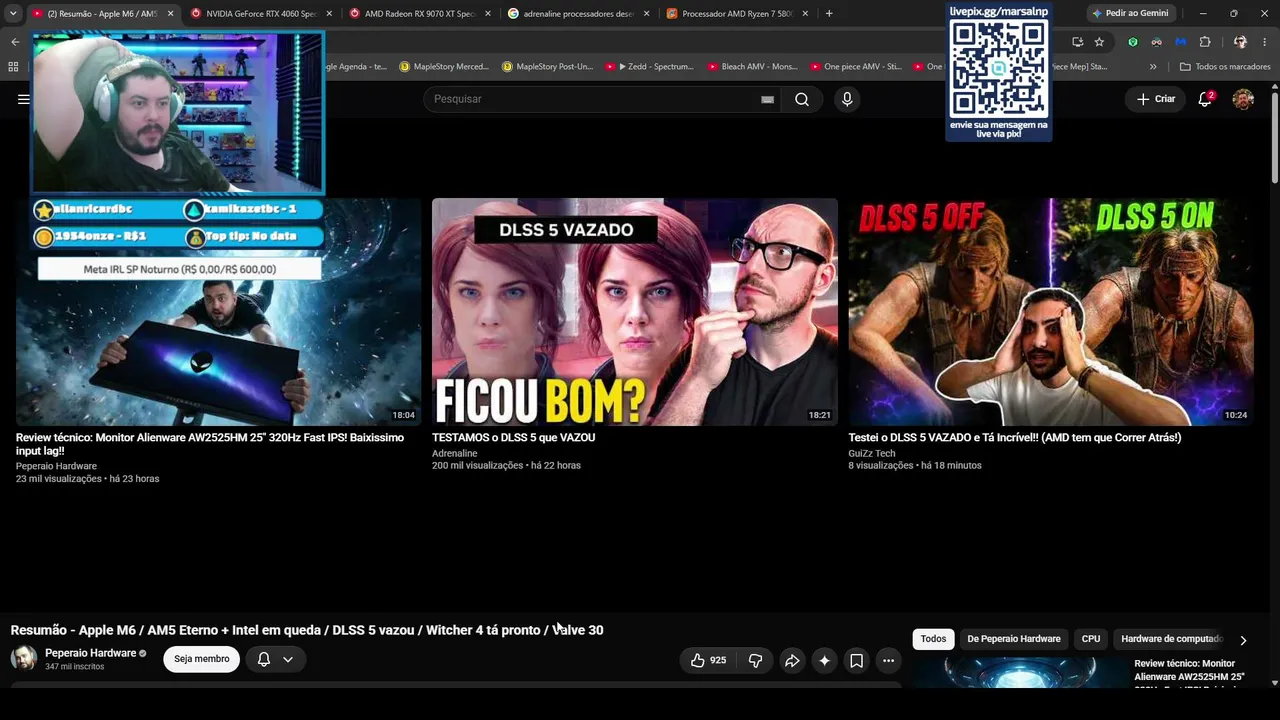Share the current video

[792, 660]
